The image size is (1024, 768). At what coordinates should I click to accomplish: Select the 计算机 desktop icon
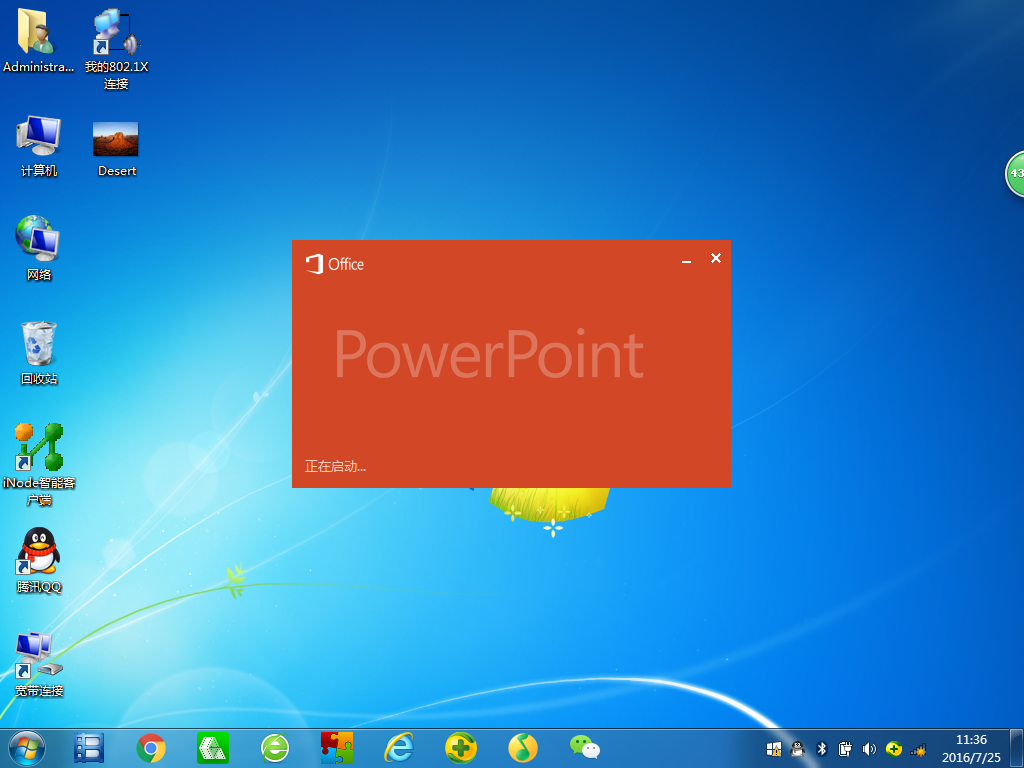(x=39, y=146)
